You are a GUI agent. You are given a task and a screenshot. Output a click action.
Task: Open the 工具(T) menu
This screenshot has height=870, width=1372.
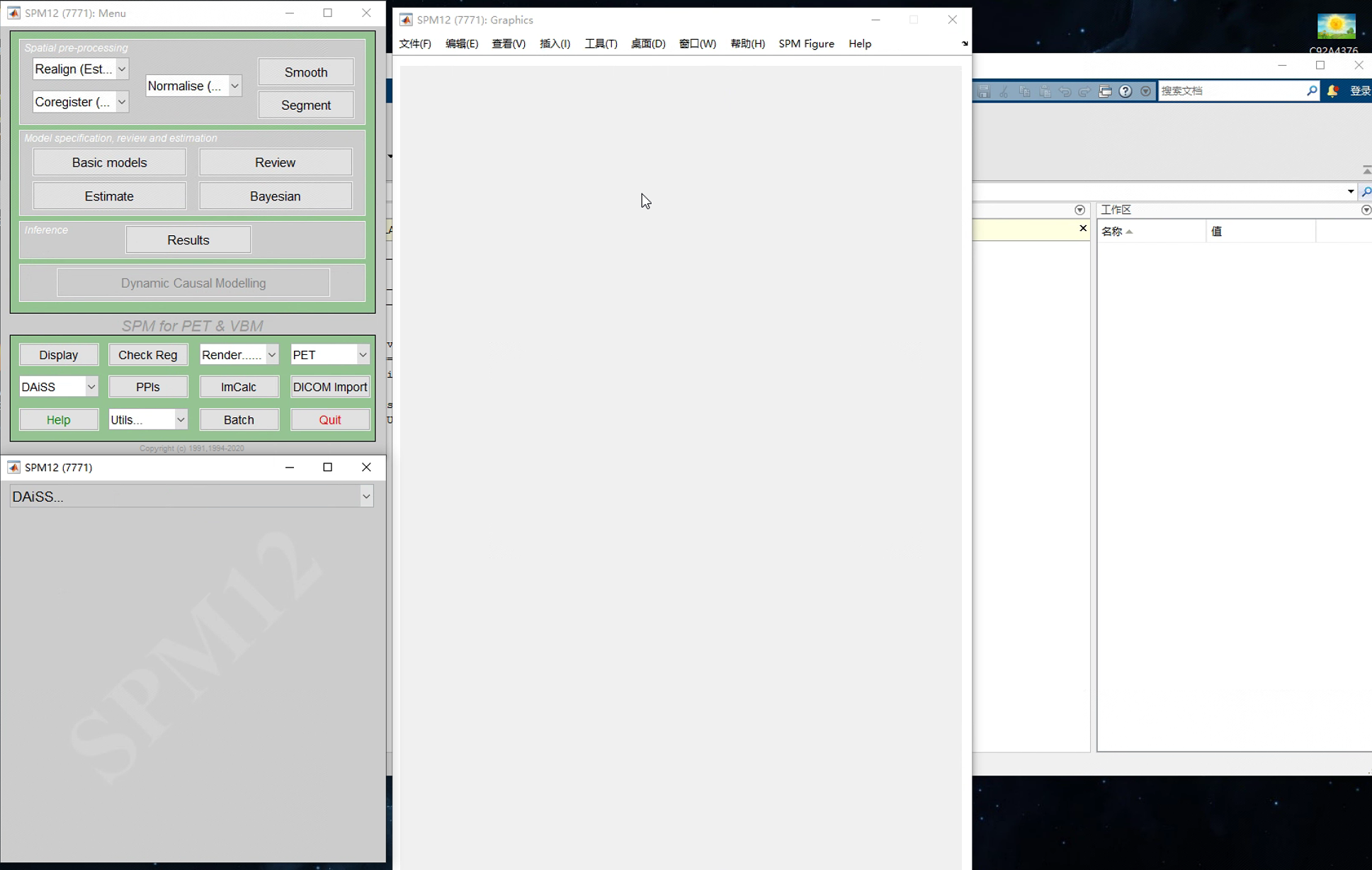pyautogui.click(x=600, y=44)
